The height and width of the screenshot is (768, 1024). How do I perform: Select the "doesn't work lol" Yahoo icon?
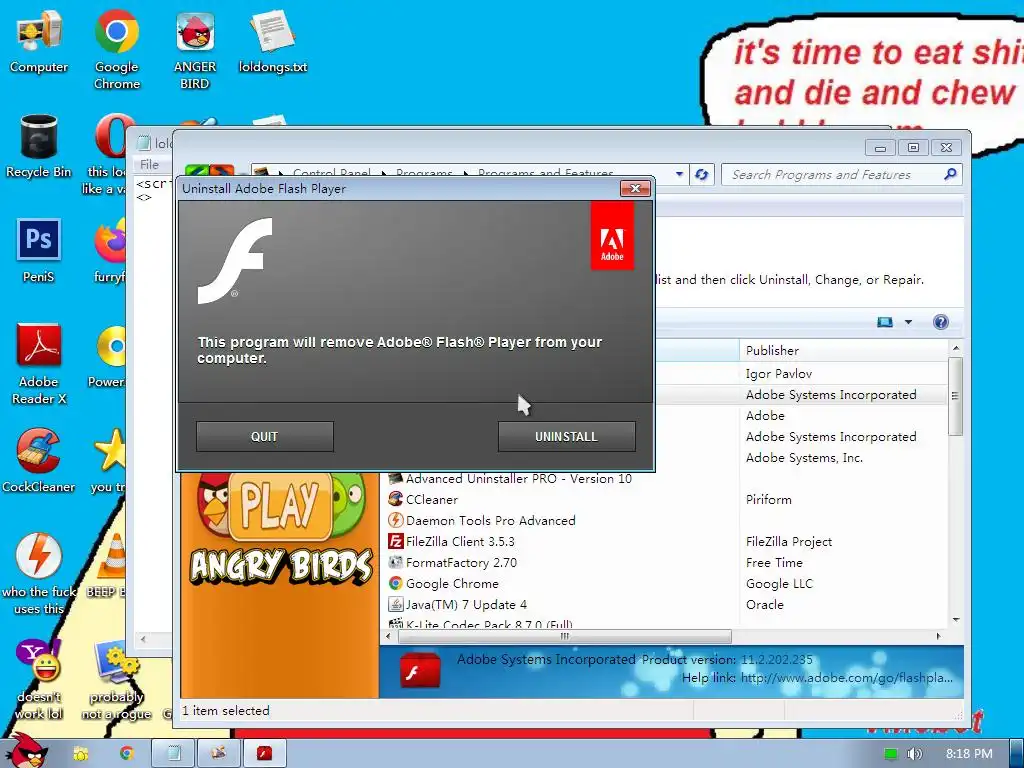[39, 679]
